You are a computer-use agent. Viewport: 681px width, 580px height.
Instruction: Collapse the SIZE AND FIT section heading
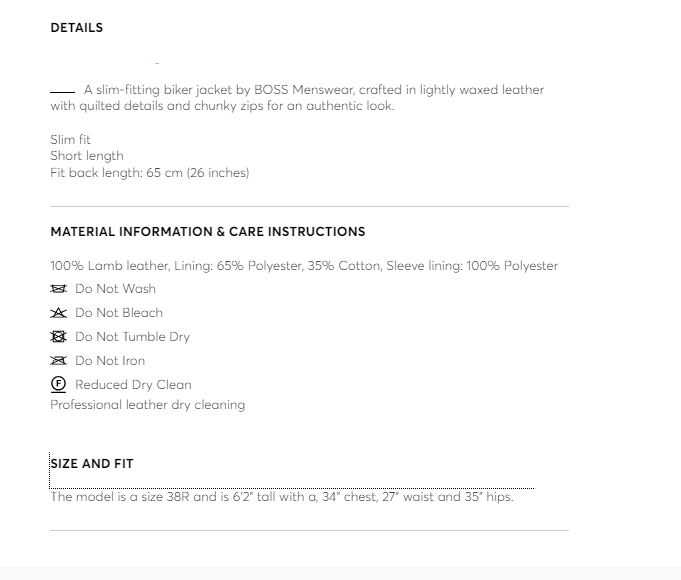[92, 464]
